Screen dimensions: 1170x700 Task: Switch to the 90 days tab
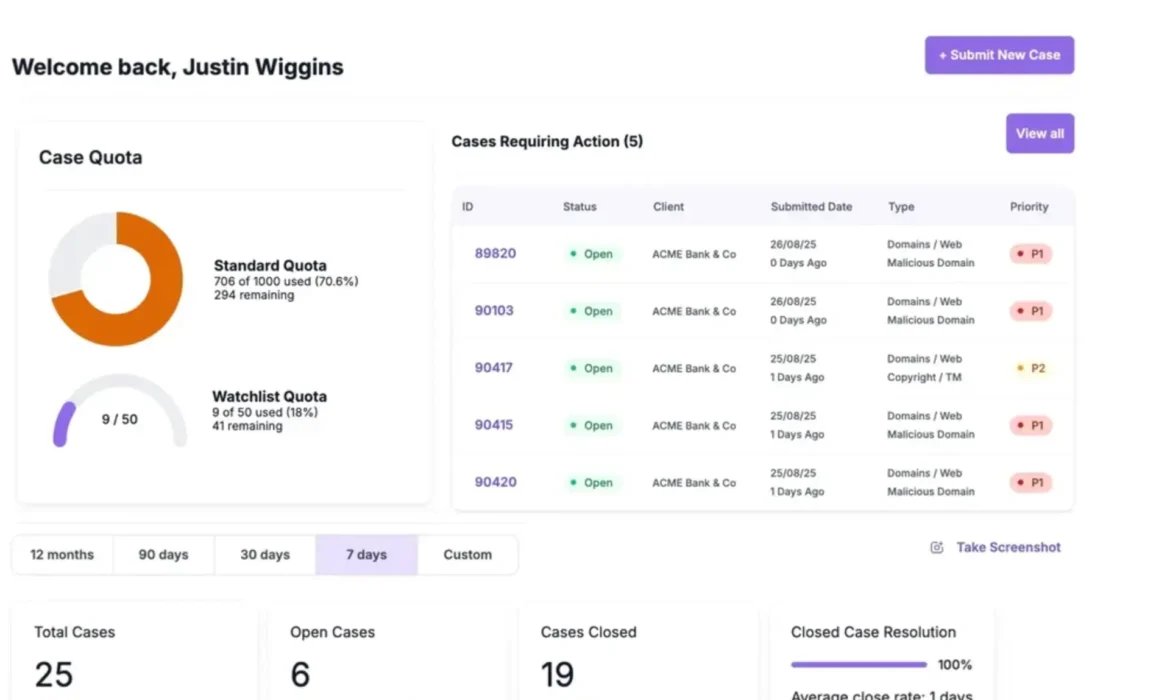coord(163,554)
